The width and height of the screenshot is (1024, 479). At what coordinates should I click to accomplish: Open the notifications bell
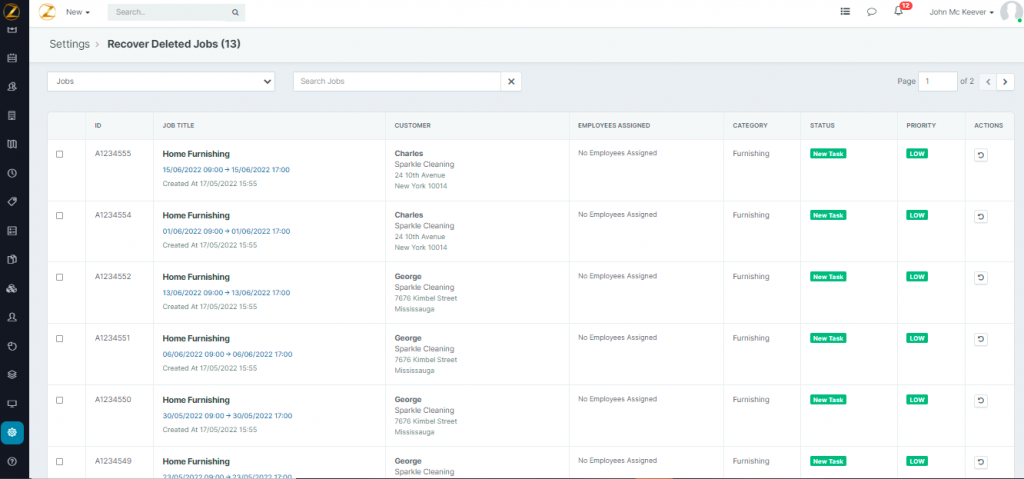coord(898,12)
